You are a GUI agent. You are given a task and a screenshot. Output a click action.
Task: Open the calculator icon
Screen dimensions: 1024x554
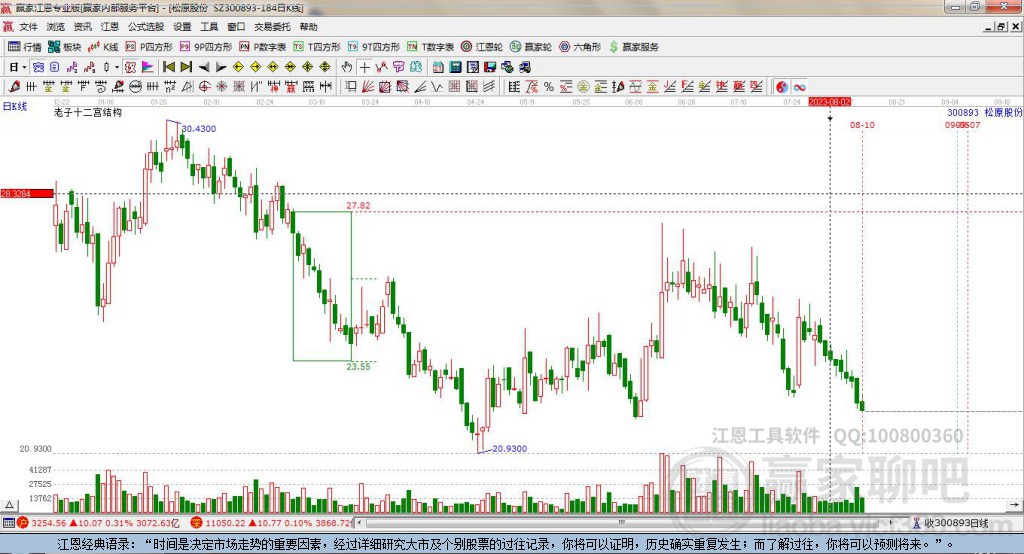coord(456,67)
